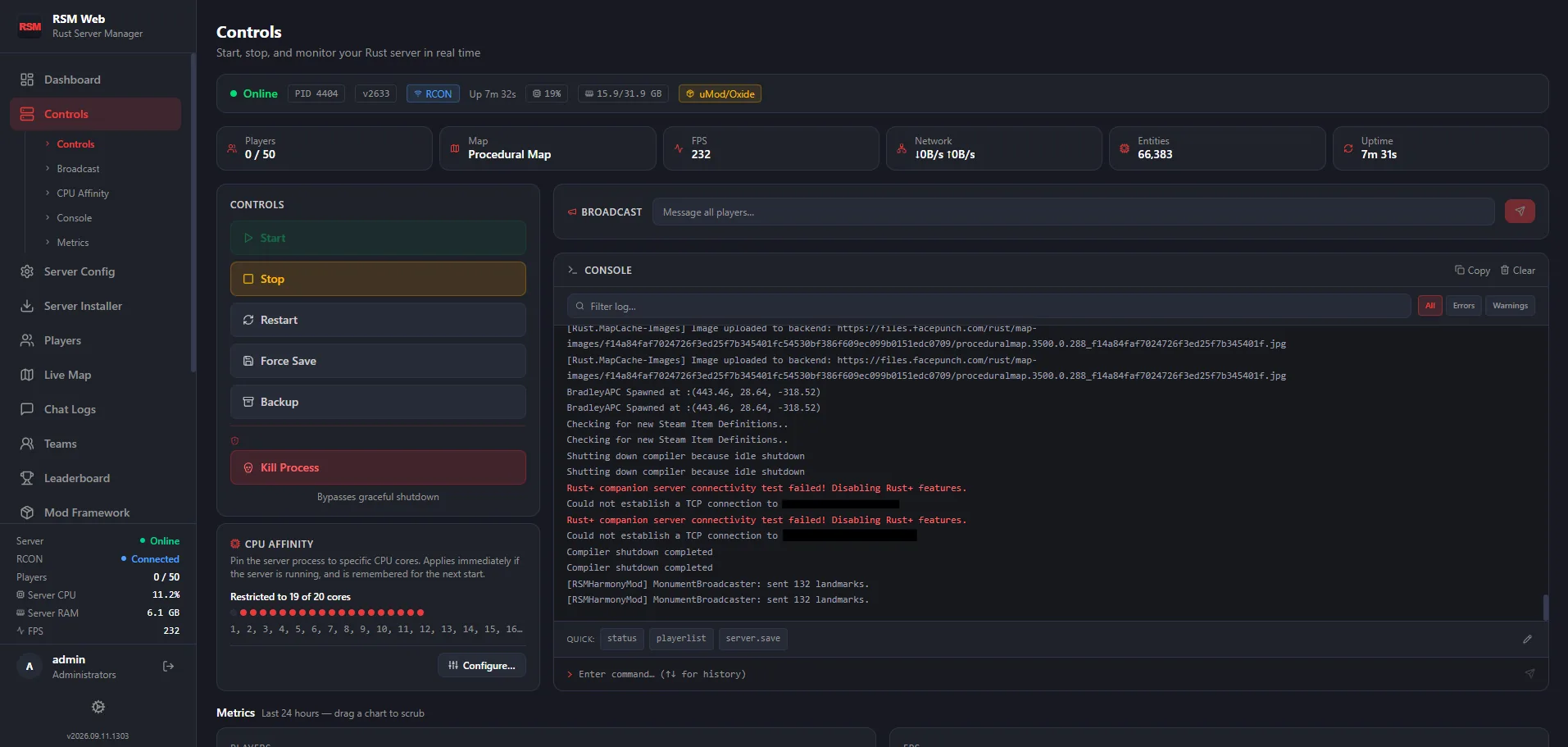Click the v2633 version badge
Screen dimensions: 1568x747
pos(376,93)
